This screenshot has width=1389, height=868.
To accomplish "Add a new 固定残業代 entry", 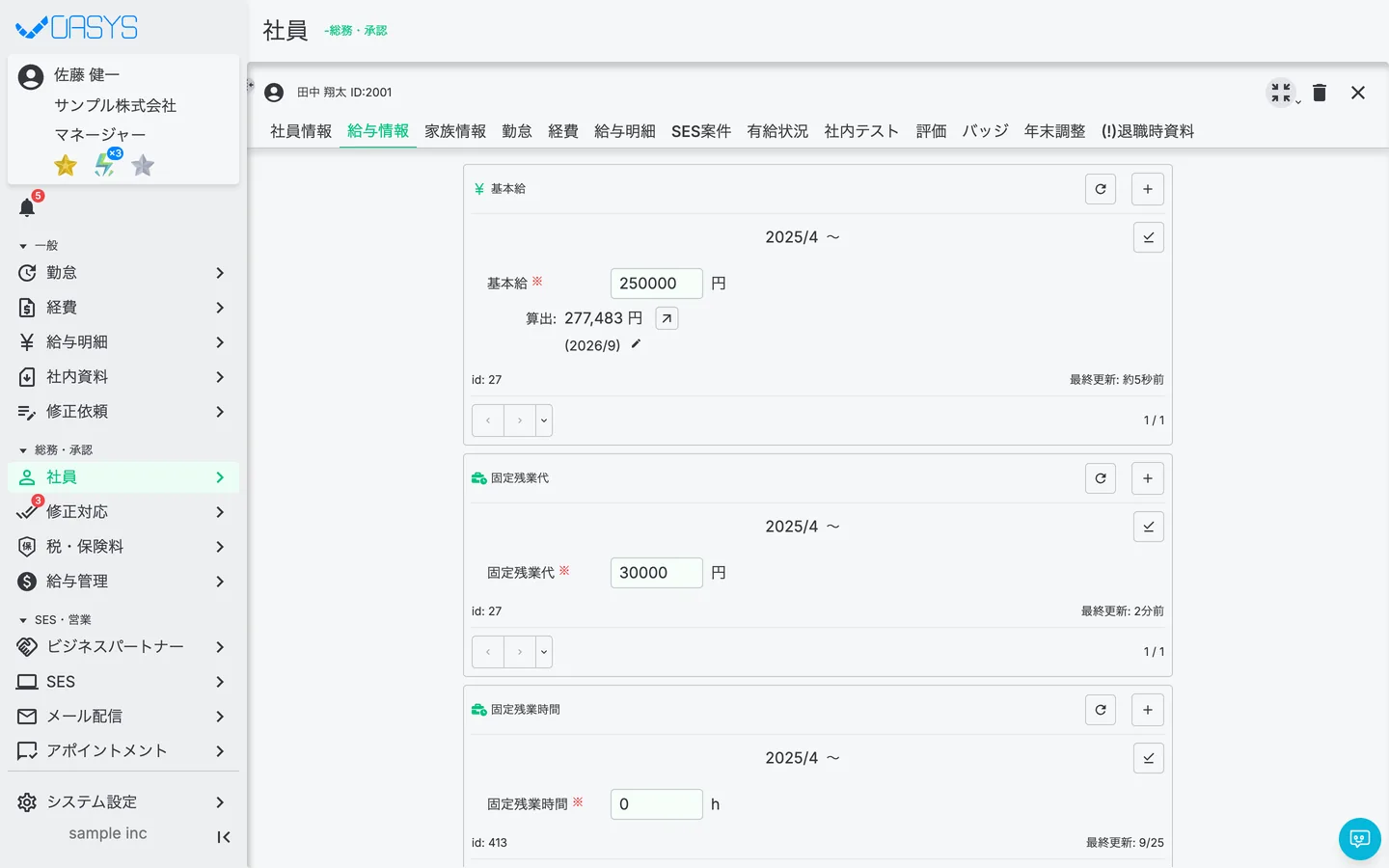I will point(1148,478).
